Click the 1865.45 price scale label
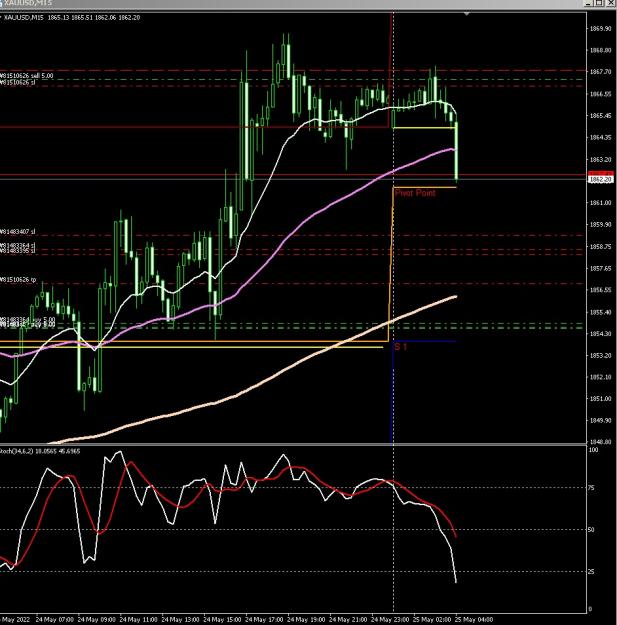This screenshot has height=625, width=617. coord(600,116)
